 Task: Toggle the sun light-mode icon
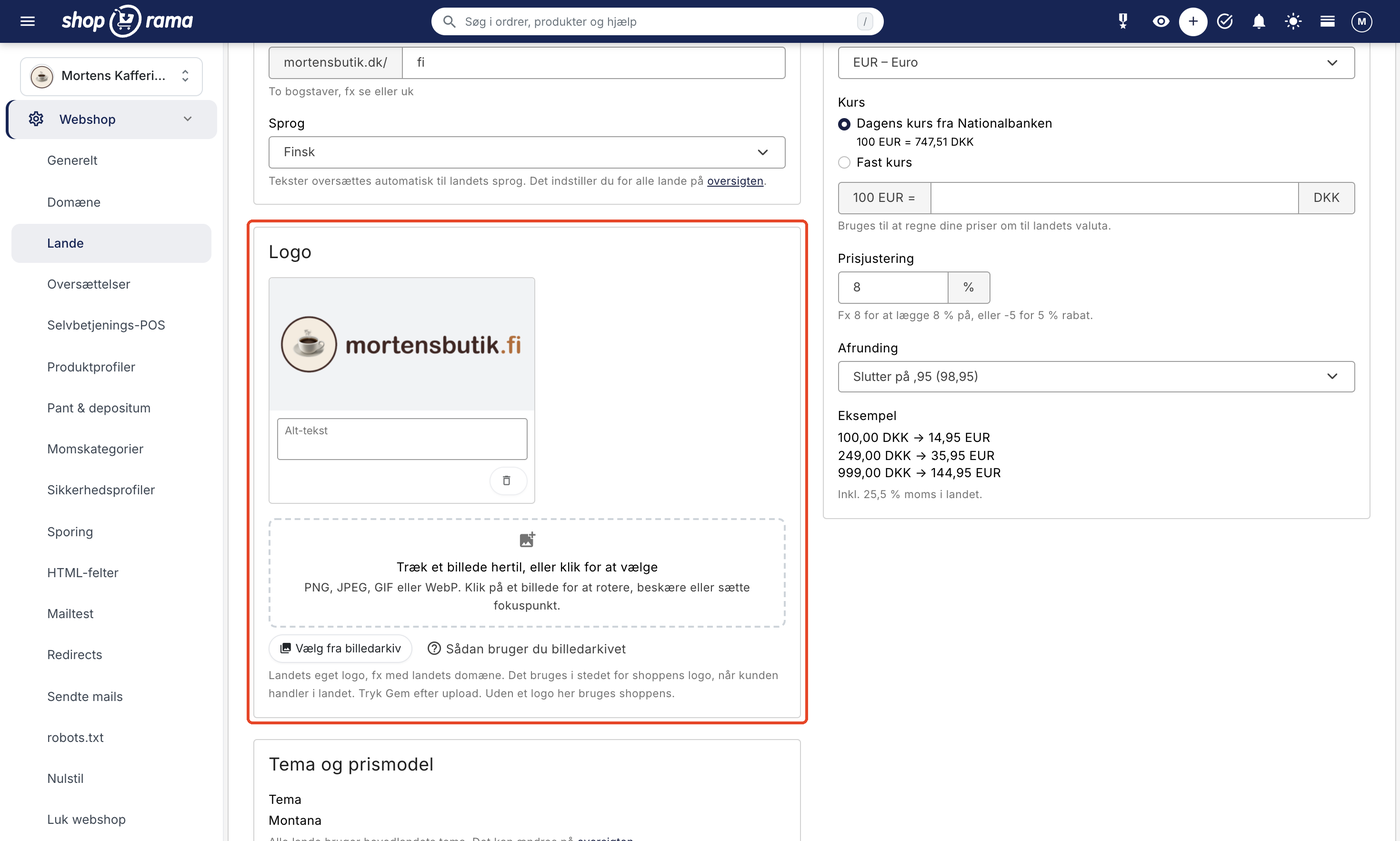click(1294, 21)
